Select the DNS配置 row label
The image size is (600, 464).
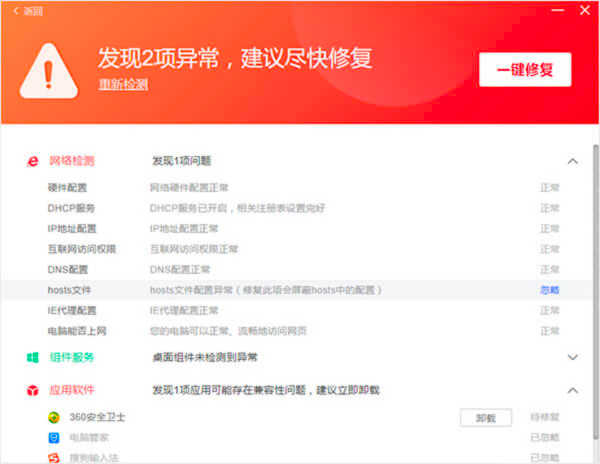[x=68, y=270]
